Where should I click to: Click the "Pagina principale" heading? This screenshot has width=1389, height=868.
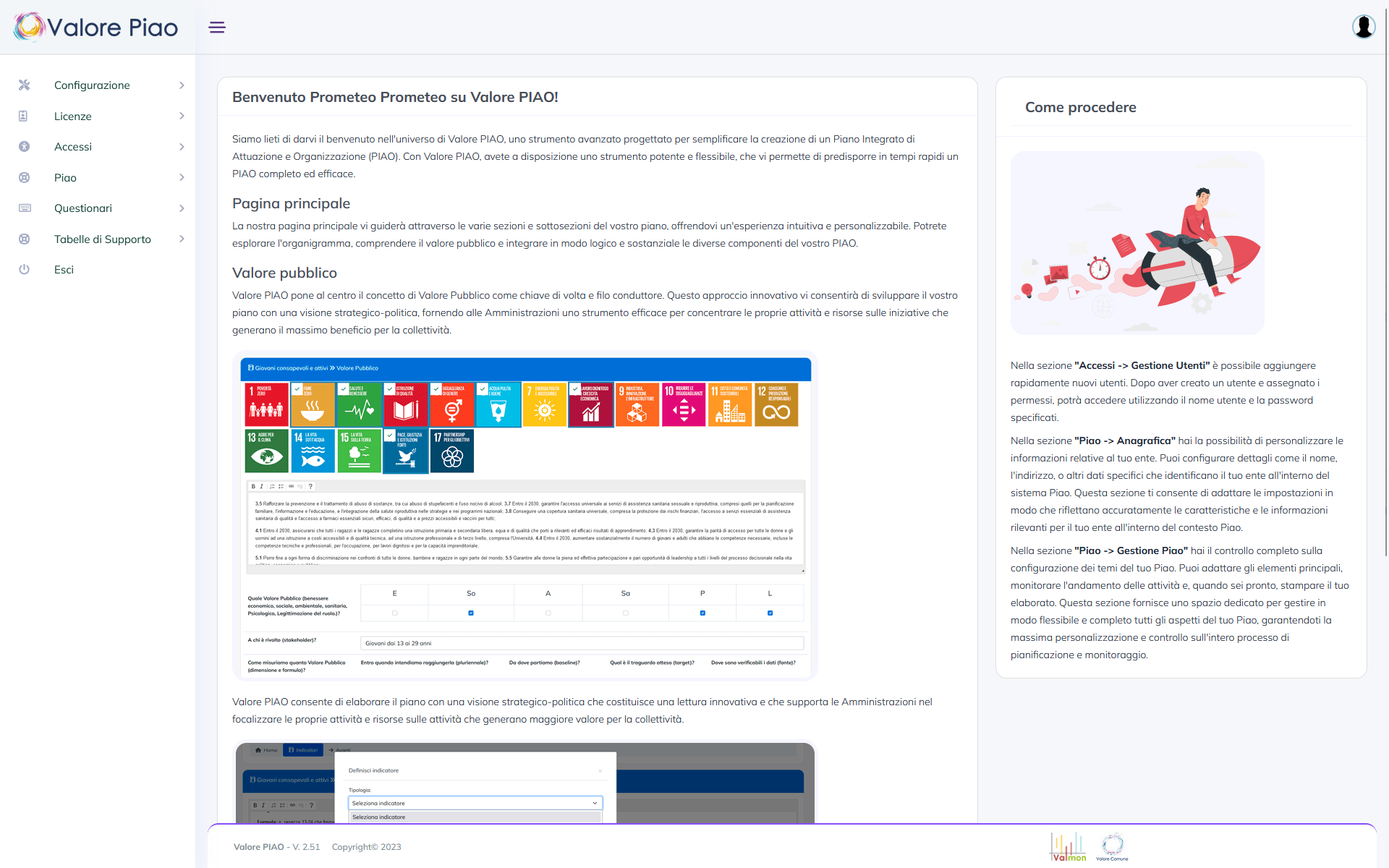[x=291, y=203]
